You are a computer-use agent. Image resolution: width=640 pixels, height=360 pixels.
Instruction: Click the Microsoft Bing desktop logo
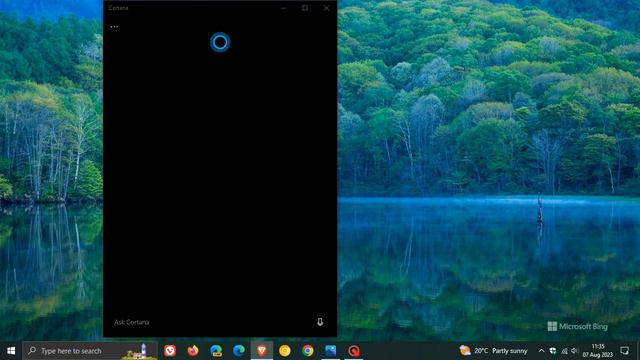coord(577,326)
